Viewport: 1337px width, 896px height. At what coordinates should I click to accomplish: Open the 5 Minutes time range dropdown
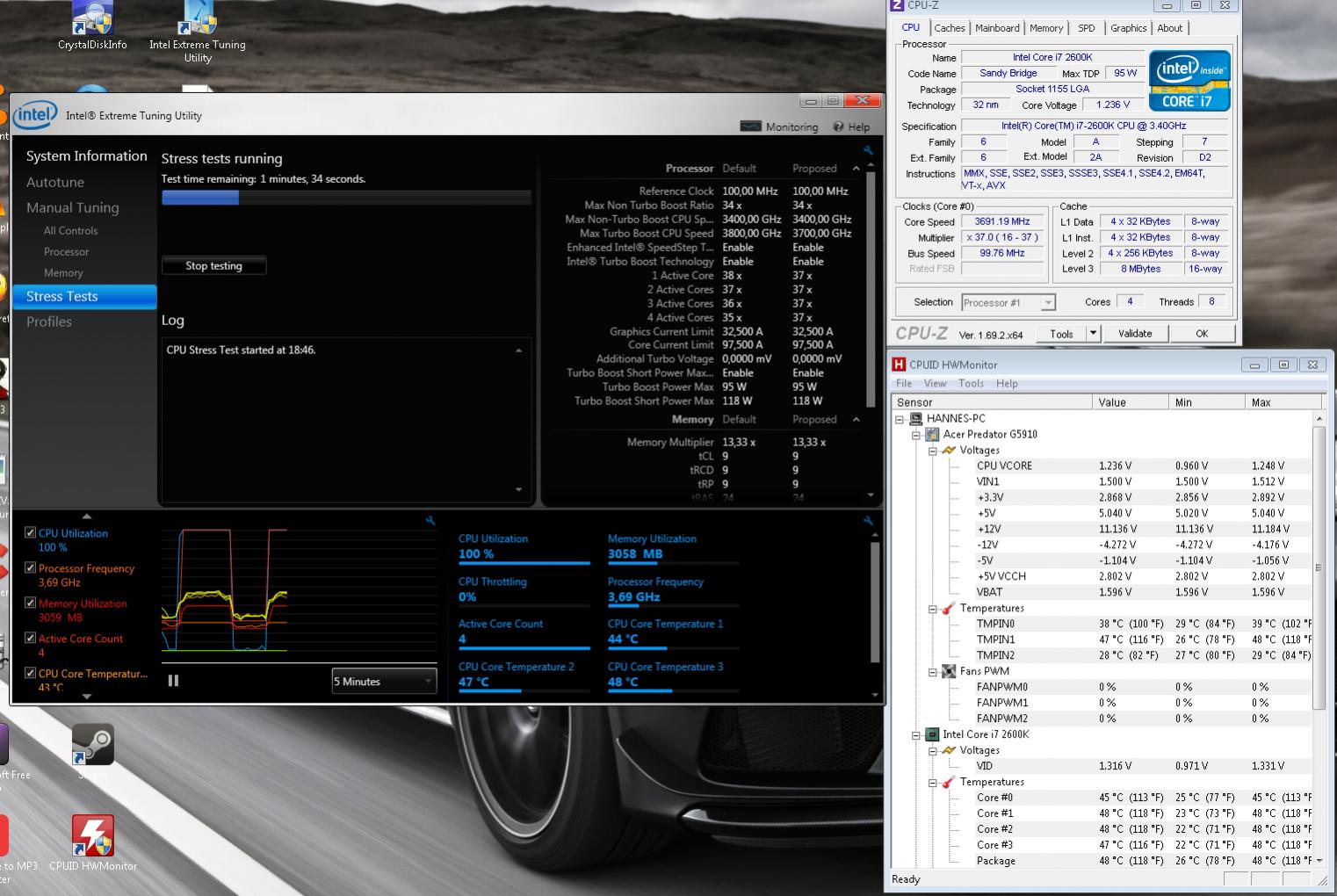pos(384,682)
